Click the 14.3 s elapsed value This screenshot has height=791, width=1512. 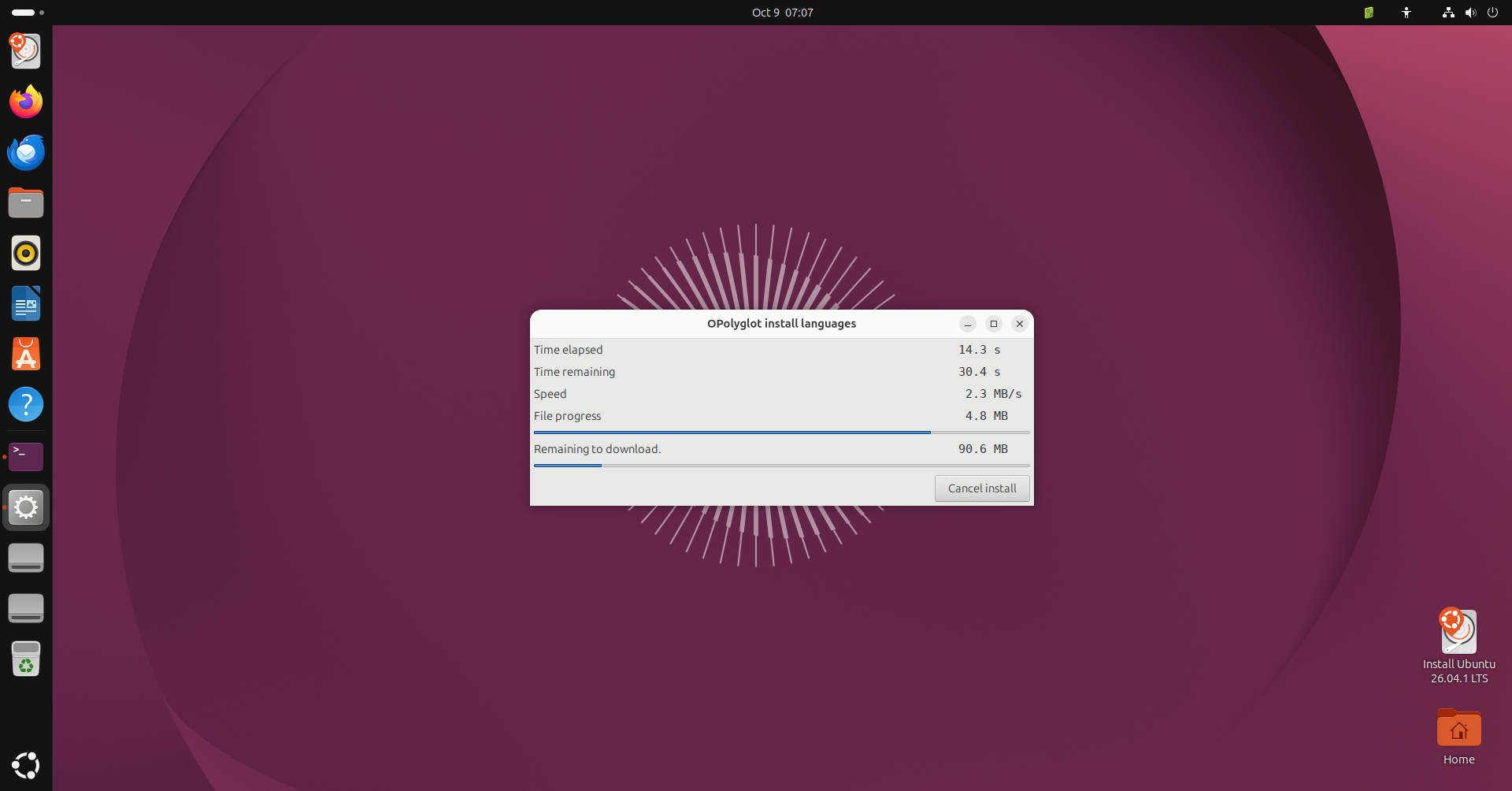click(x=979, y=350)
